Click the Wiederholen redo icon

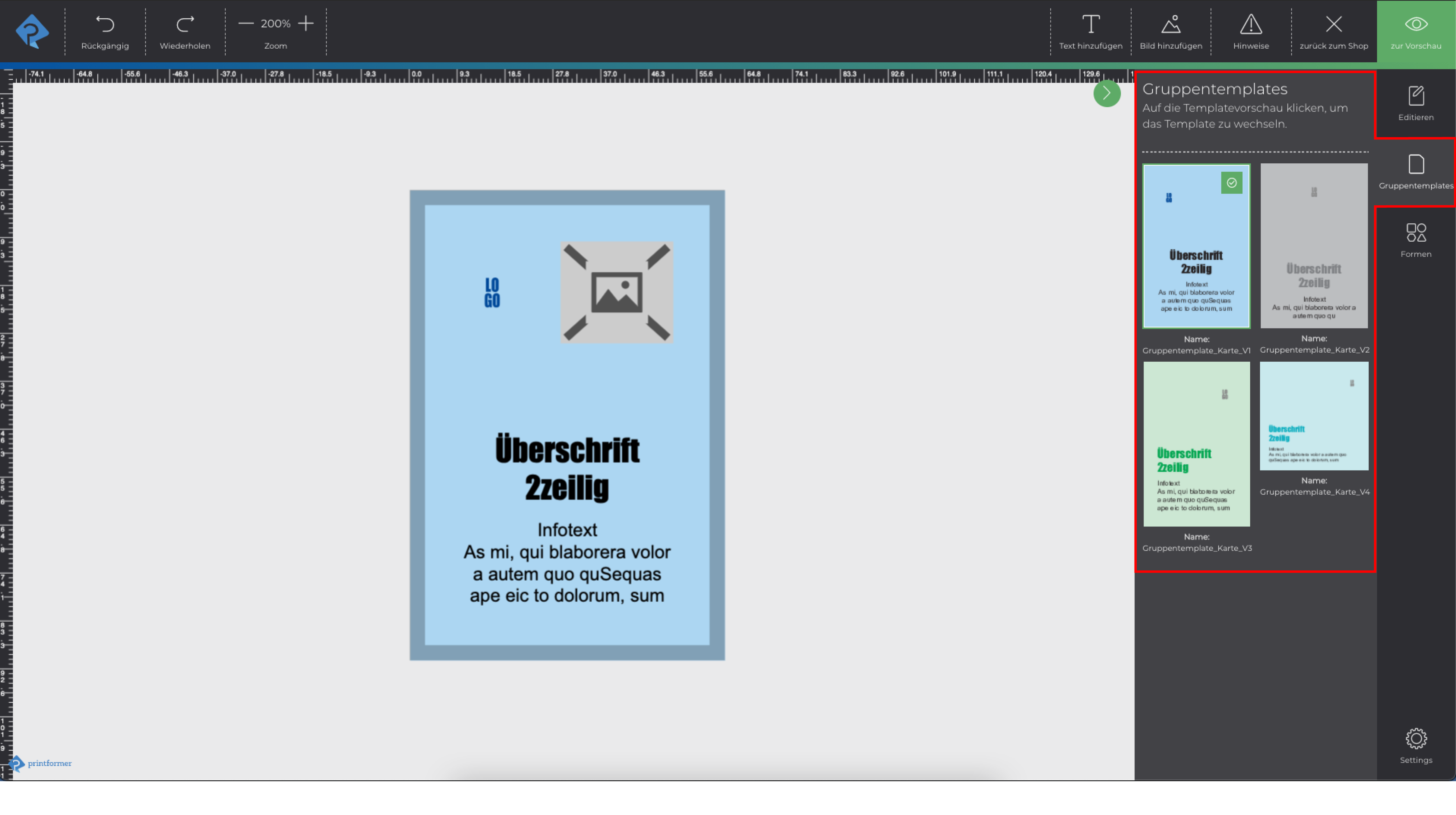click(185, 24)
